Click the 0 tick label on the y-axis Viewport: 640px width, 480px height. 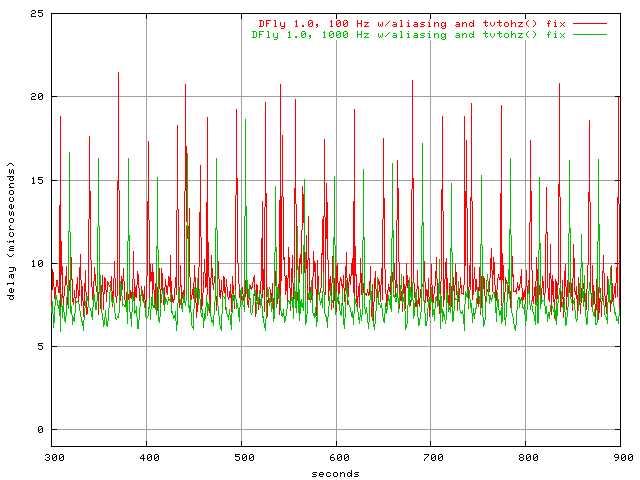pos(40,430)
